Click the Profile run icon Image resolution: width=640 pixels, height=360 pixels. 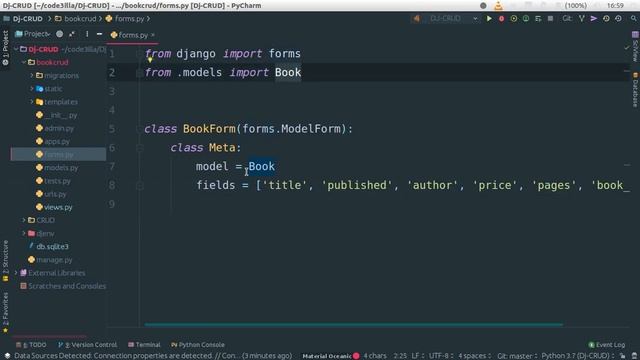(526, 19)
